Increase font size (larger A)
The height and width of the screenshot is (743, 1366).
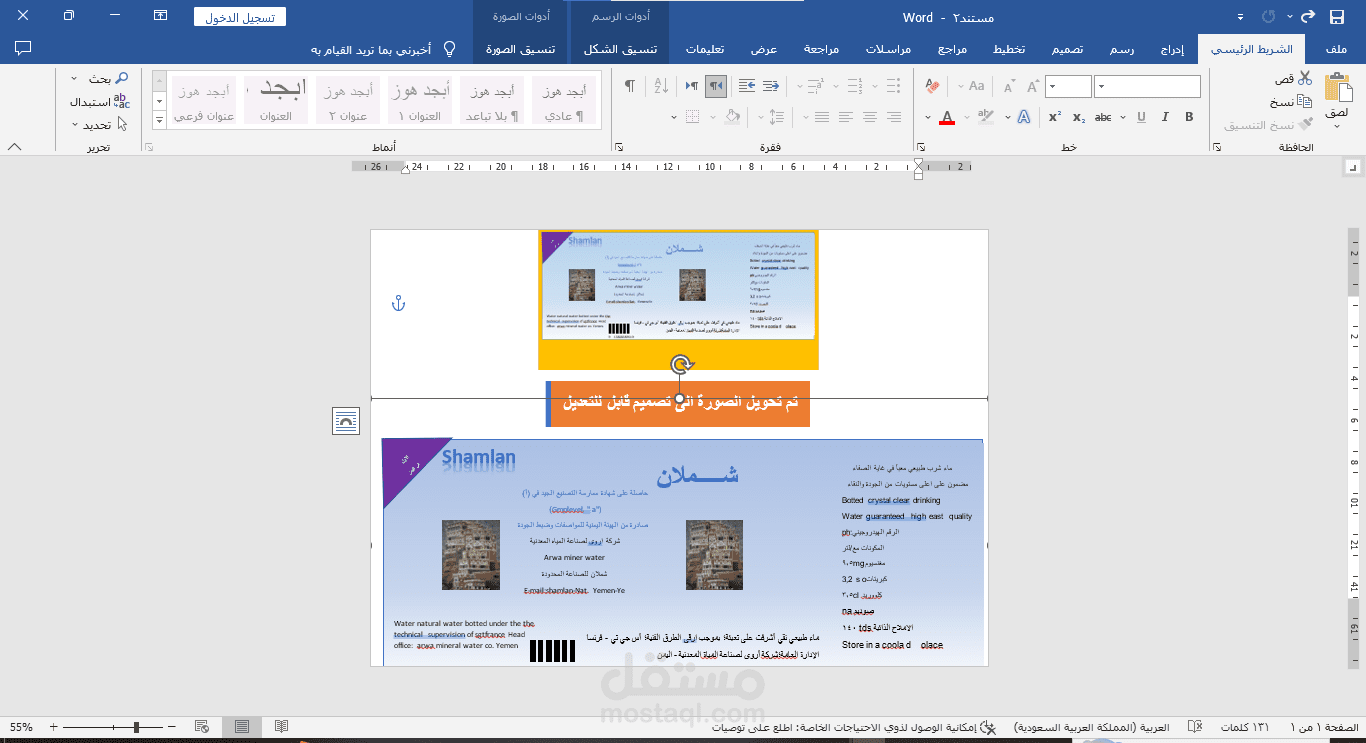tap(1032, 87)
